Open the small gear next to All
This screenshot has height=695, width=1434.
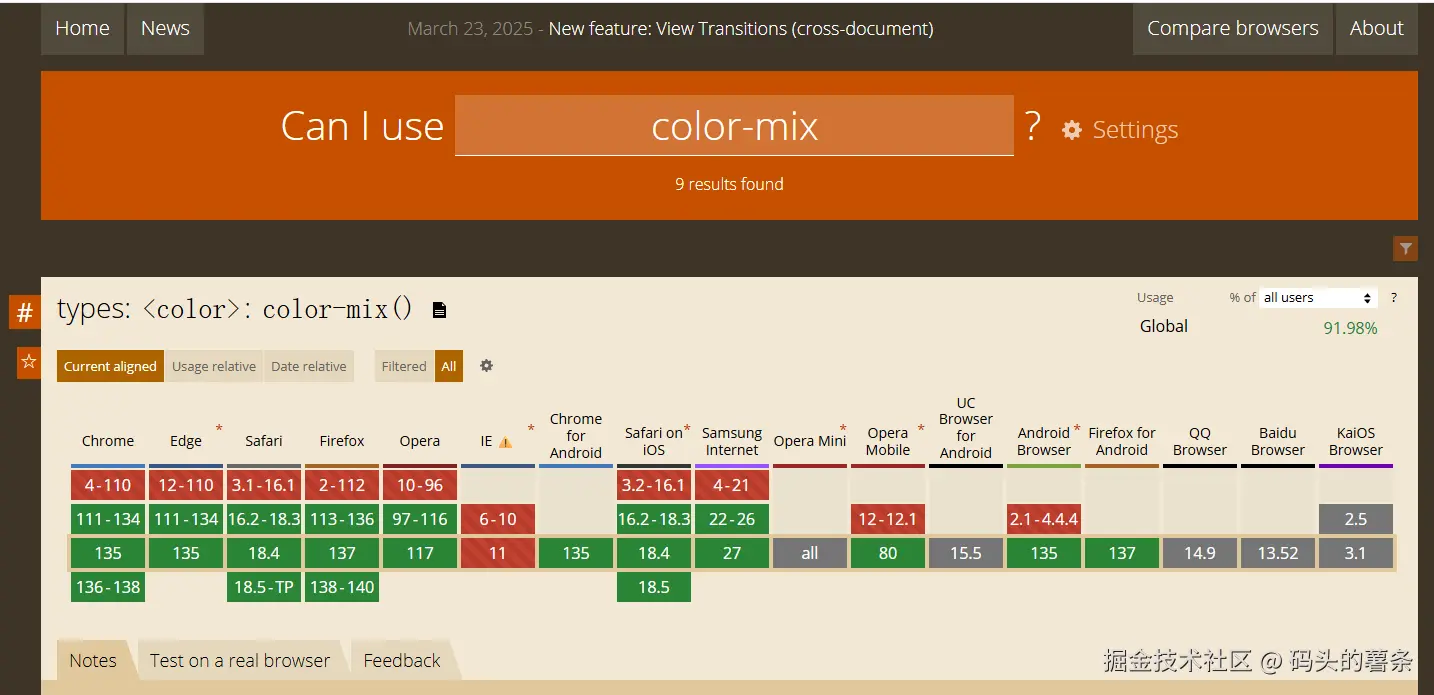[486, 366]
